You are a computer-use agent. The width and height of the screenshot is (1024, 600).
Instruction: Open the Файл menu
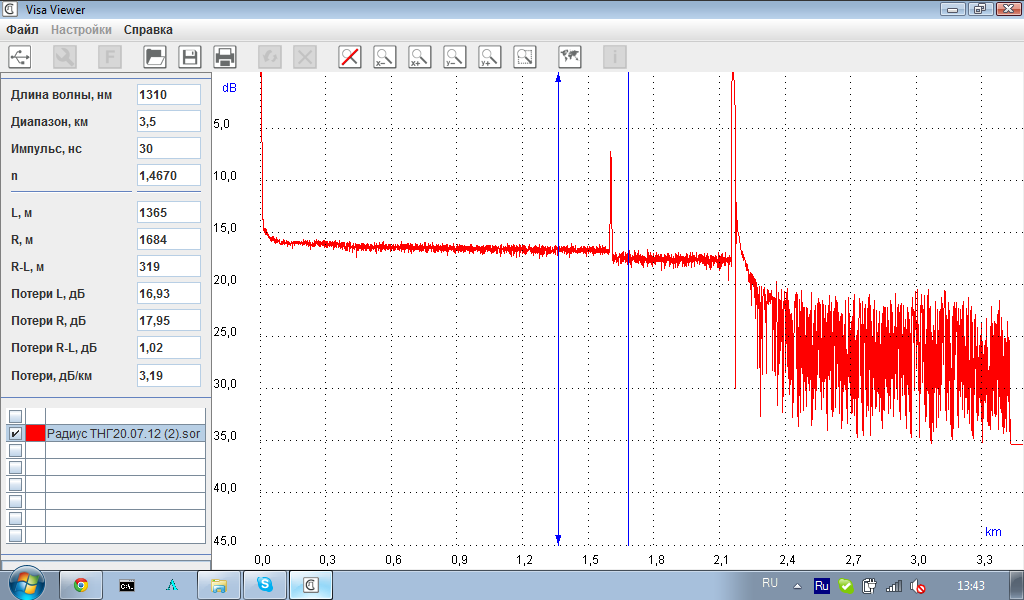[22, 30]
